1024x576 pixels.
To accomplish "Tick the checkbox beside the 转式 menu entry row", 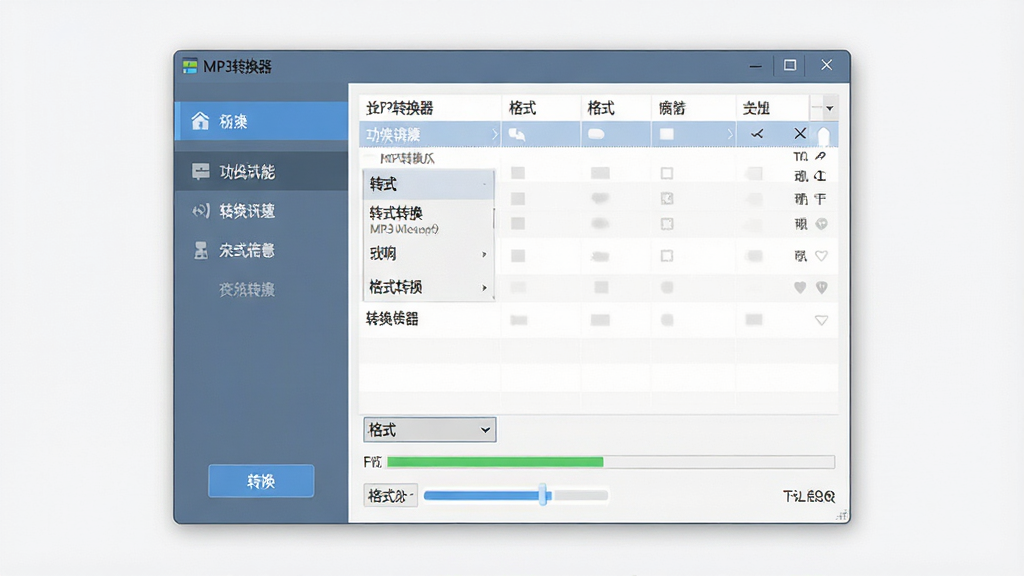I will click(667, 173).
